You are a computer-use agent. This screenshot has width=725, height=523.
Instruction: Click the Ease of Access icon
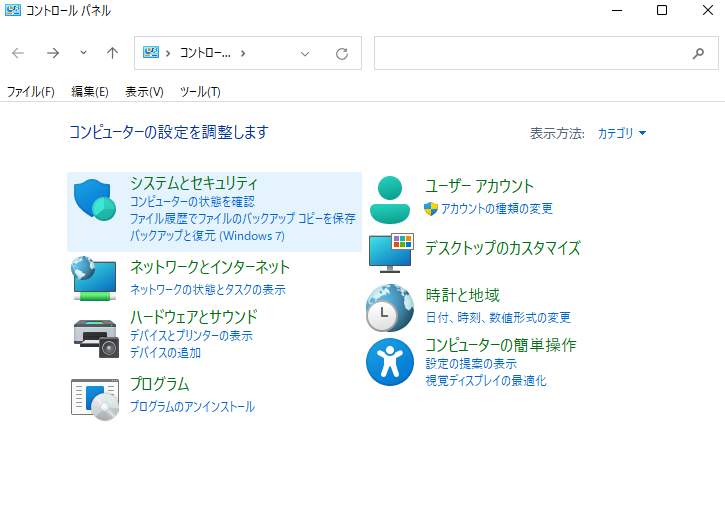[390, 362]
